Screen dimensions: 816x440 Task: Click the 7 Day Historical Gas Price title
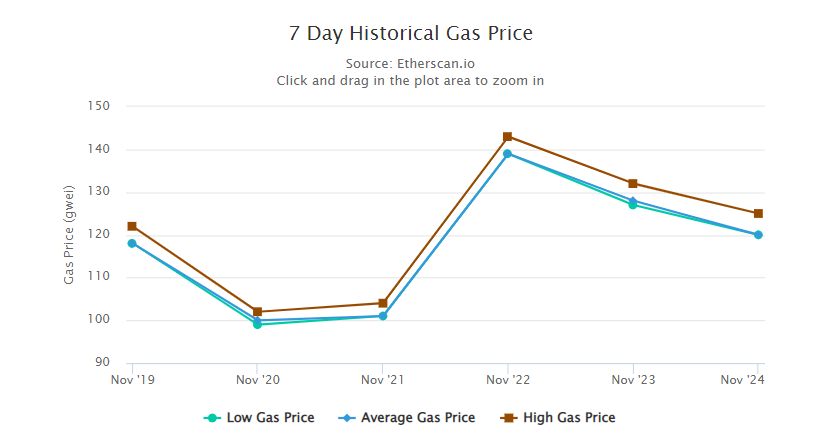point(410,33)
